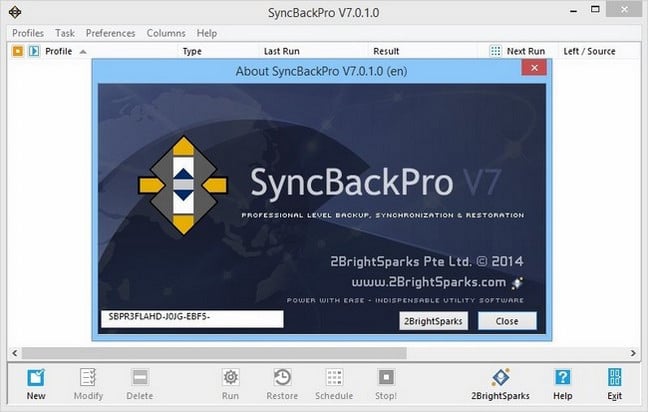The height and width of the screenshot is (412, 648).
Task: Toggle the Profile column sort arrow
Action: [83, 52]
